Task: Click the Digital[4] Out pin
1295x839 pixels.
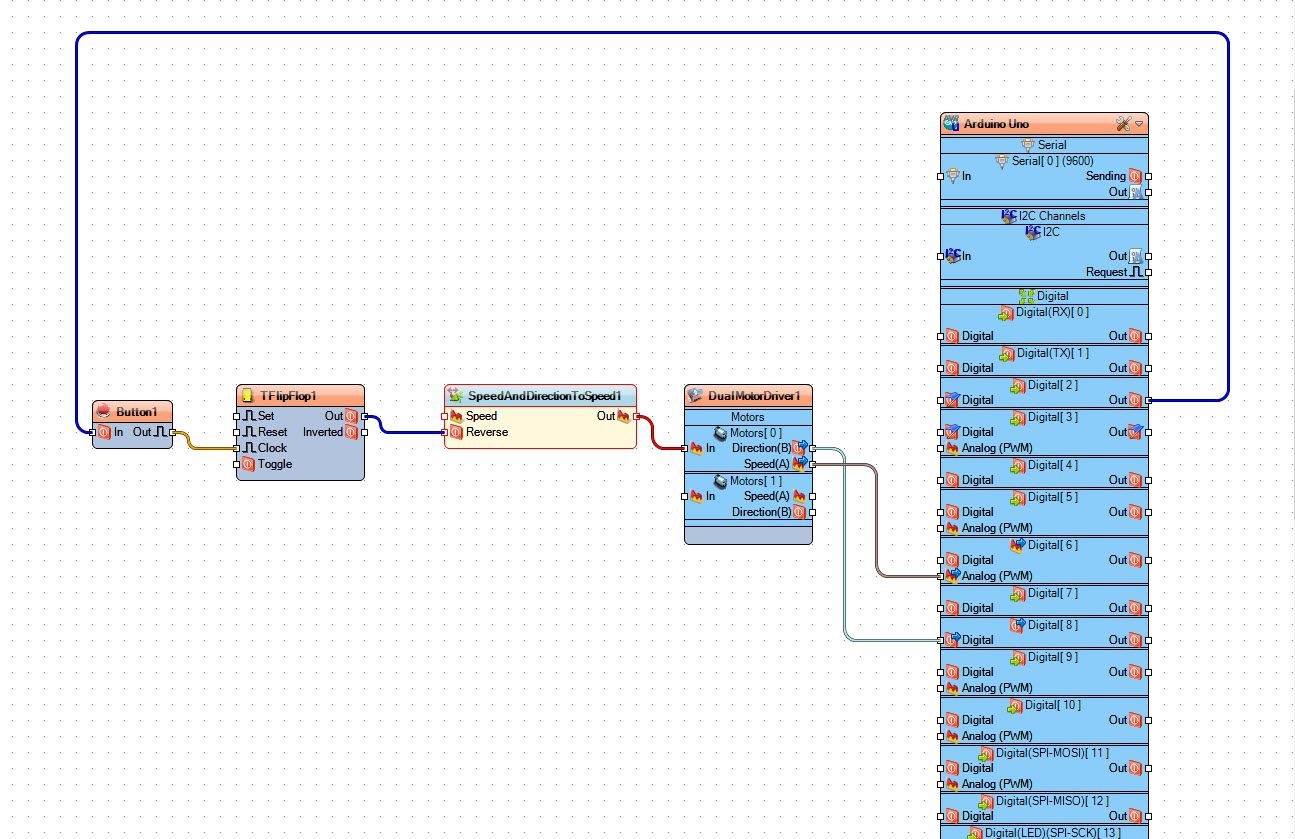Action: (x=1149, y=480)
